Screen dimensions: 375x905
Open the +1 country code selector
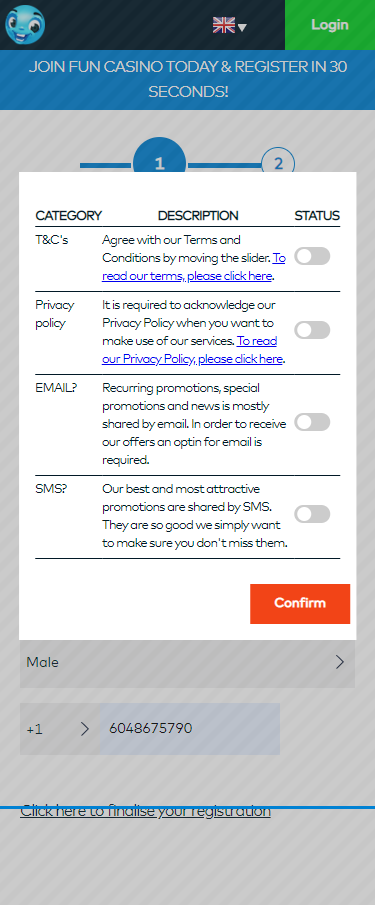point(59,729)
